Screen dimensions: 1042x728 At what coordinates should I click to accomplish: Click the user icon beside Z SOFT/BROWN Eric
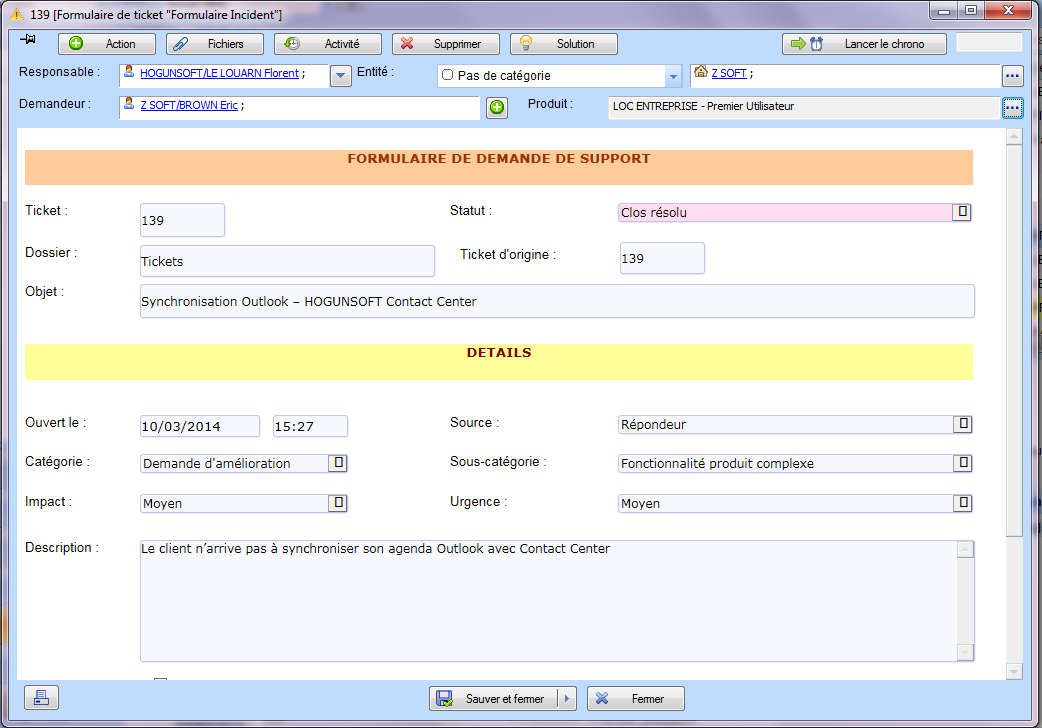point(129,103)
